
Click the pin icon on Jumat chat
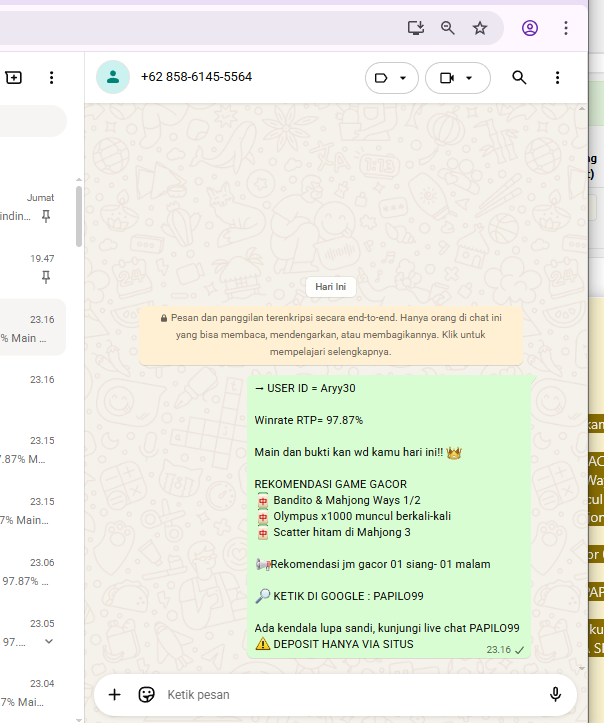point(46,216)
